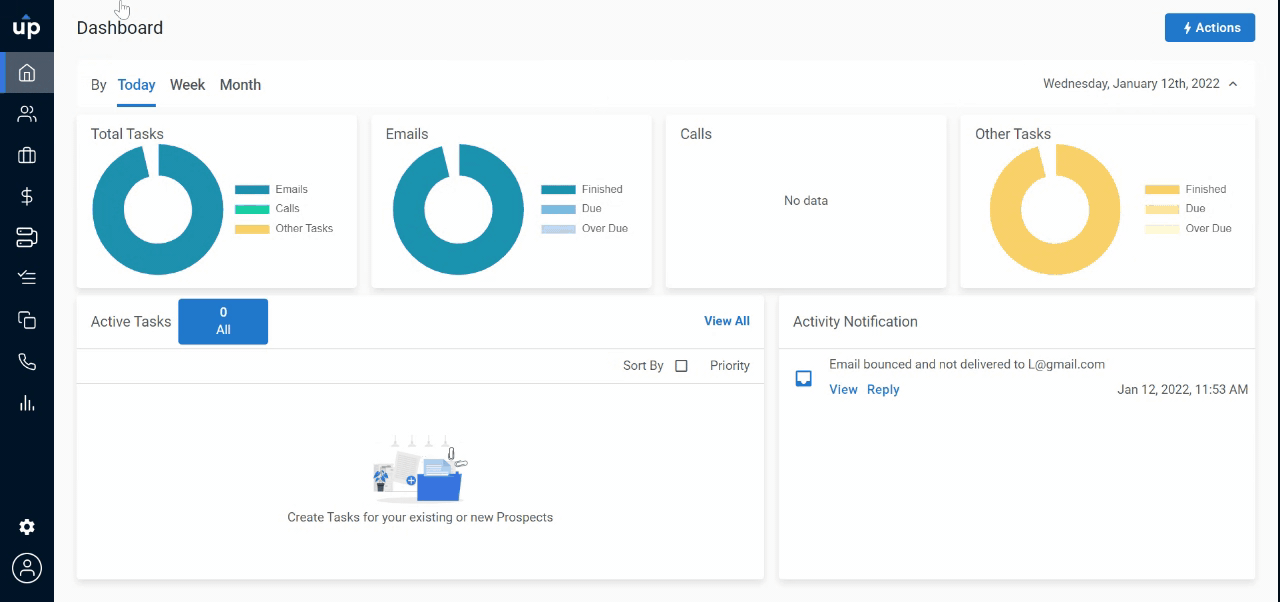Click the Calls legend swatch in Total Tasks

[x=252, y=209]
